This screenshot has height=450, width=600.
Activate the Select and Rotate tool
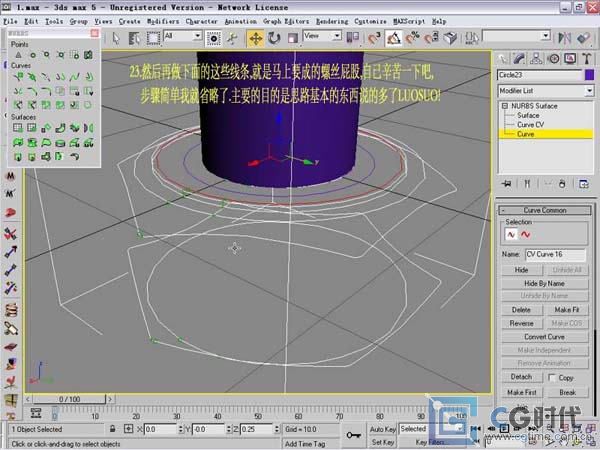tap(274, 38)
